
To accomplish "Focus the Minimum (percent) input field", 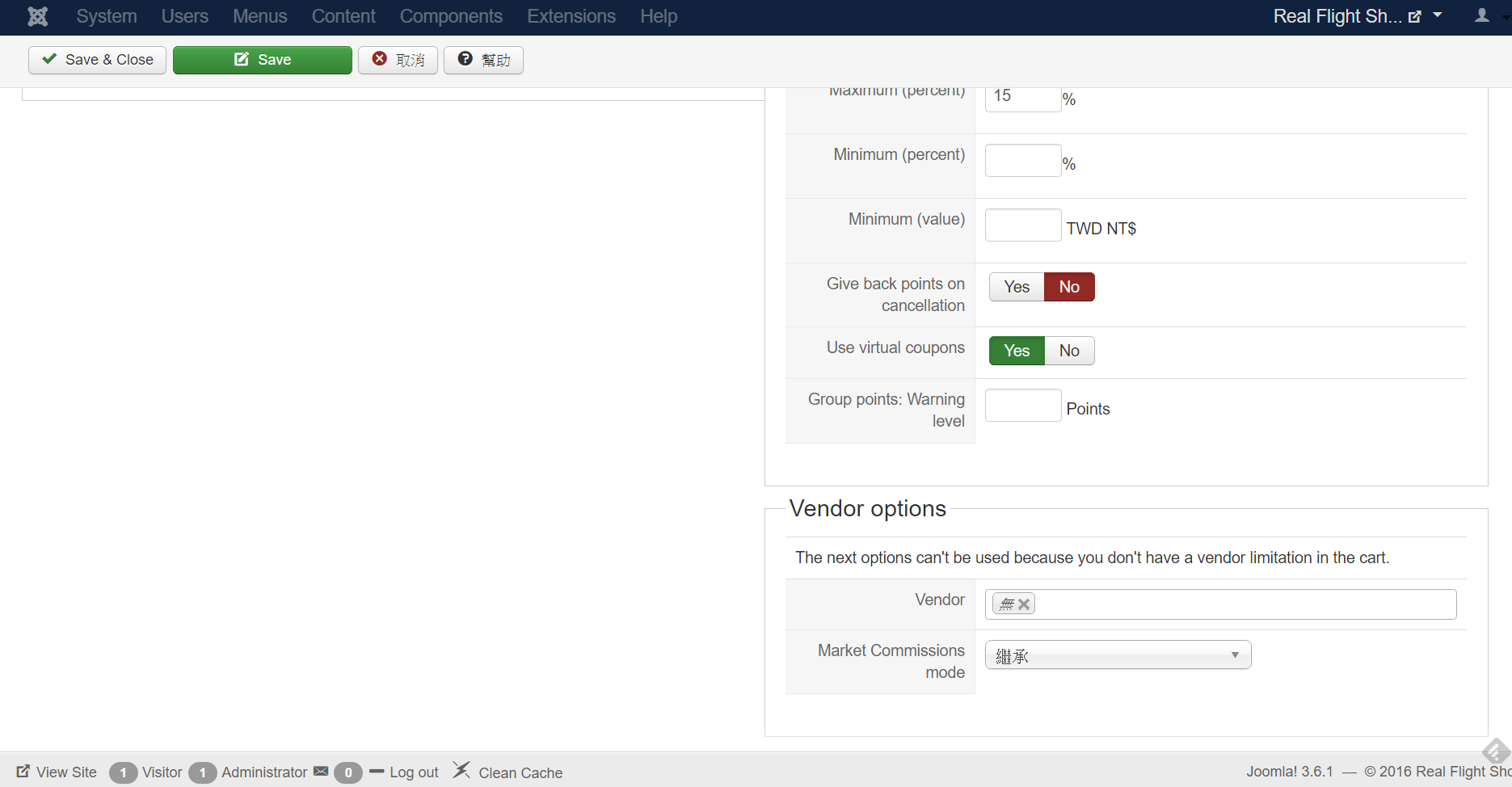I will pos(1023,160).
